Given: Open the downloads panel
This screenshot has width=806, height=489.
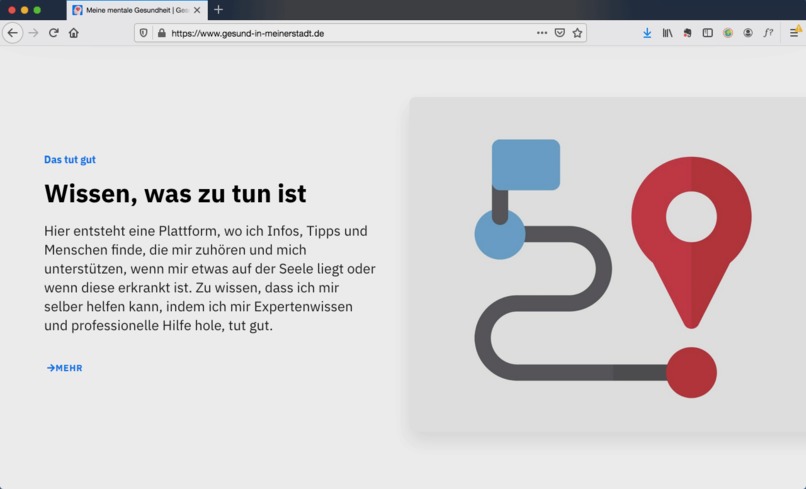Looking at the screenshot, I should pos(647,33).
